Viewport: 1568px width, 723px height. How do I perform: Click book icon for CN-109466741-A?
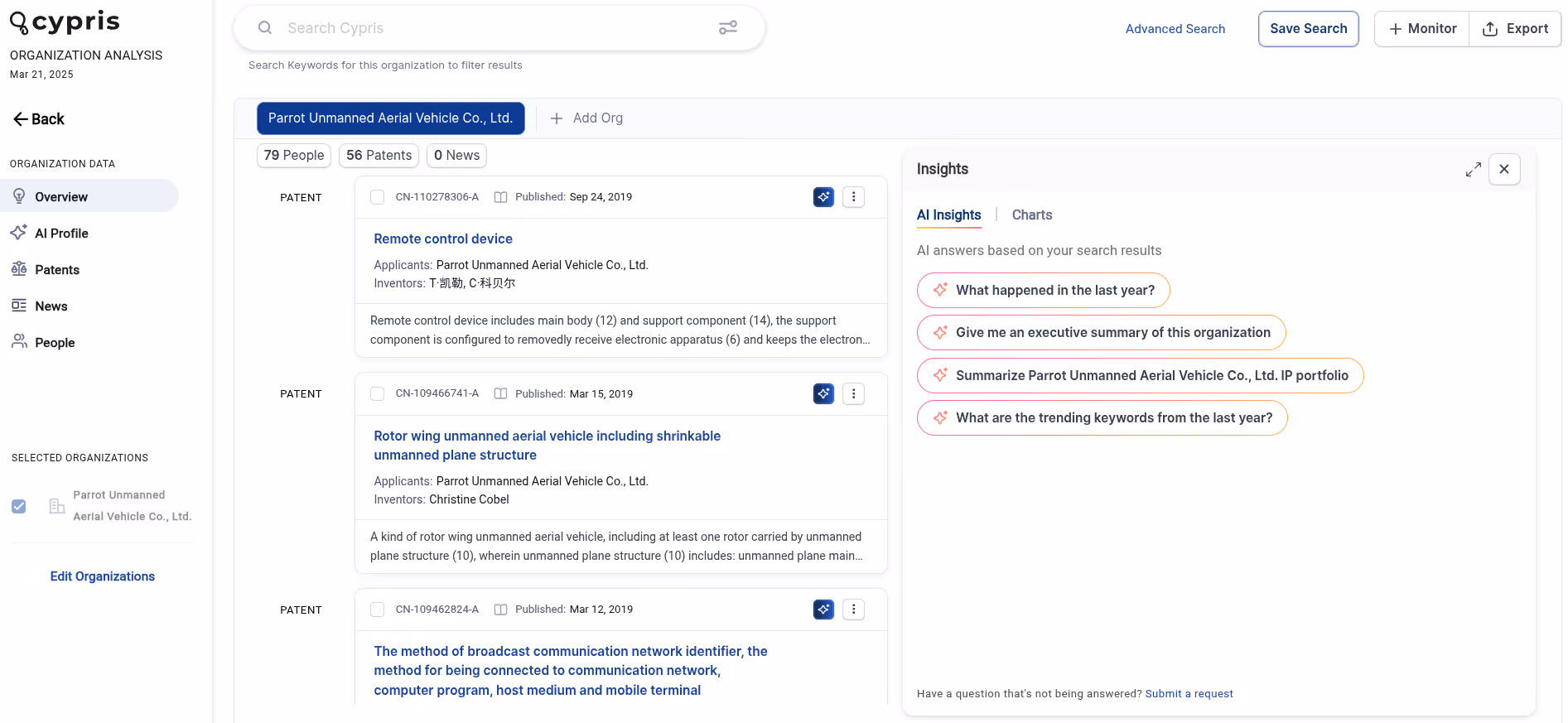point(500,393)
